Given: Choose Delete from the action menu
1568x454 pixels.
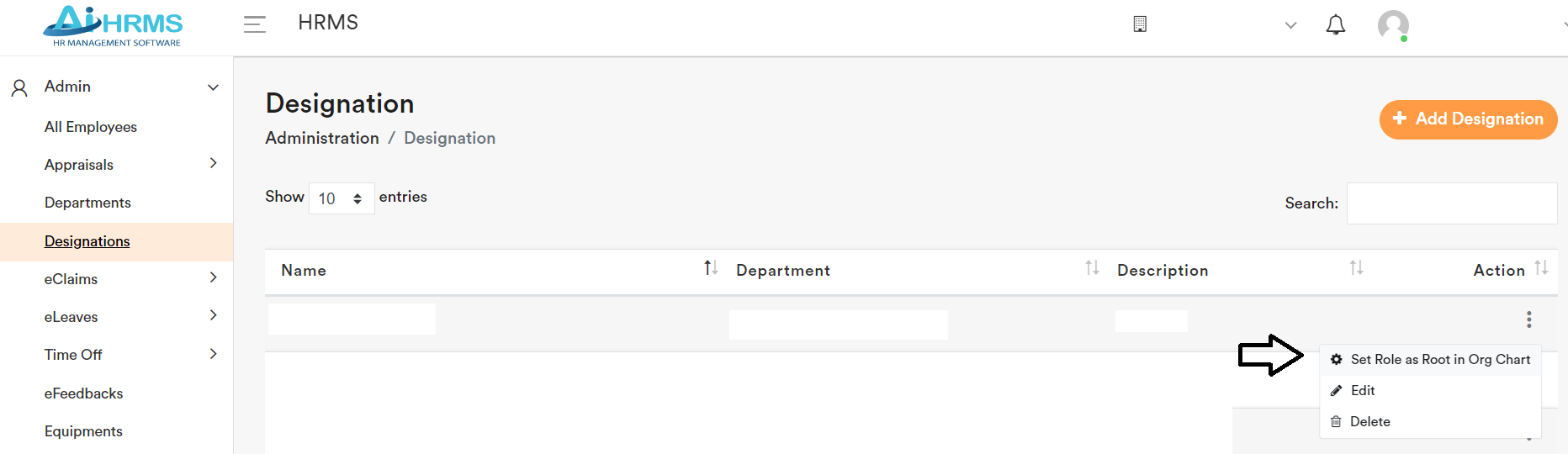Looking at the screenshot, I should click(x=1369, y=422).
